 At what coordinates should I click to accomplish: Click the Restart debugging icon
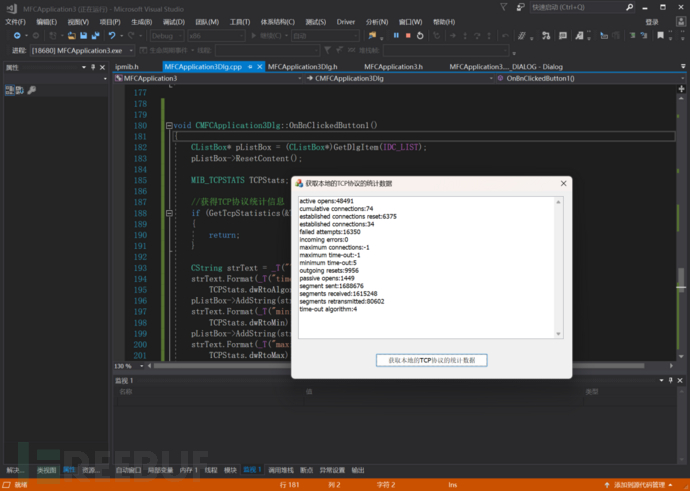pyautogui.click(x=420, y=35)
